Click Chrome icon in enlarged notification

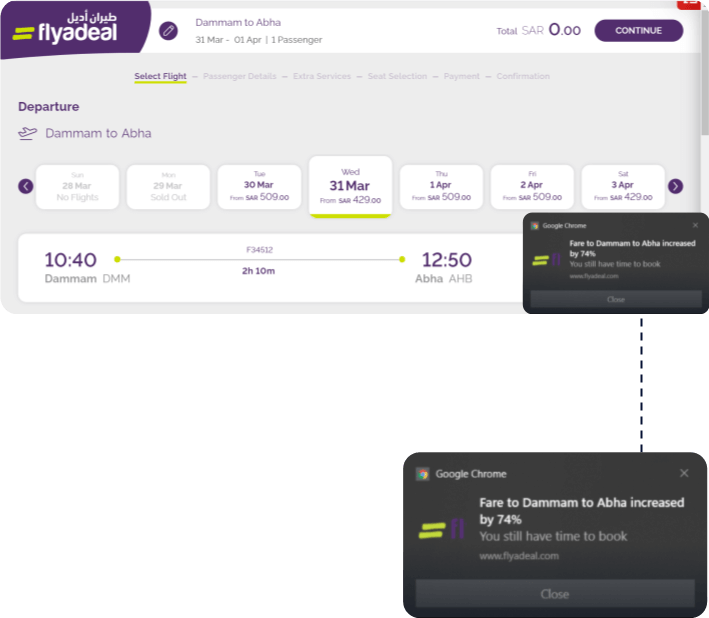(x=423, y=474)
